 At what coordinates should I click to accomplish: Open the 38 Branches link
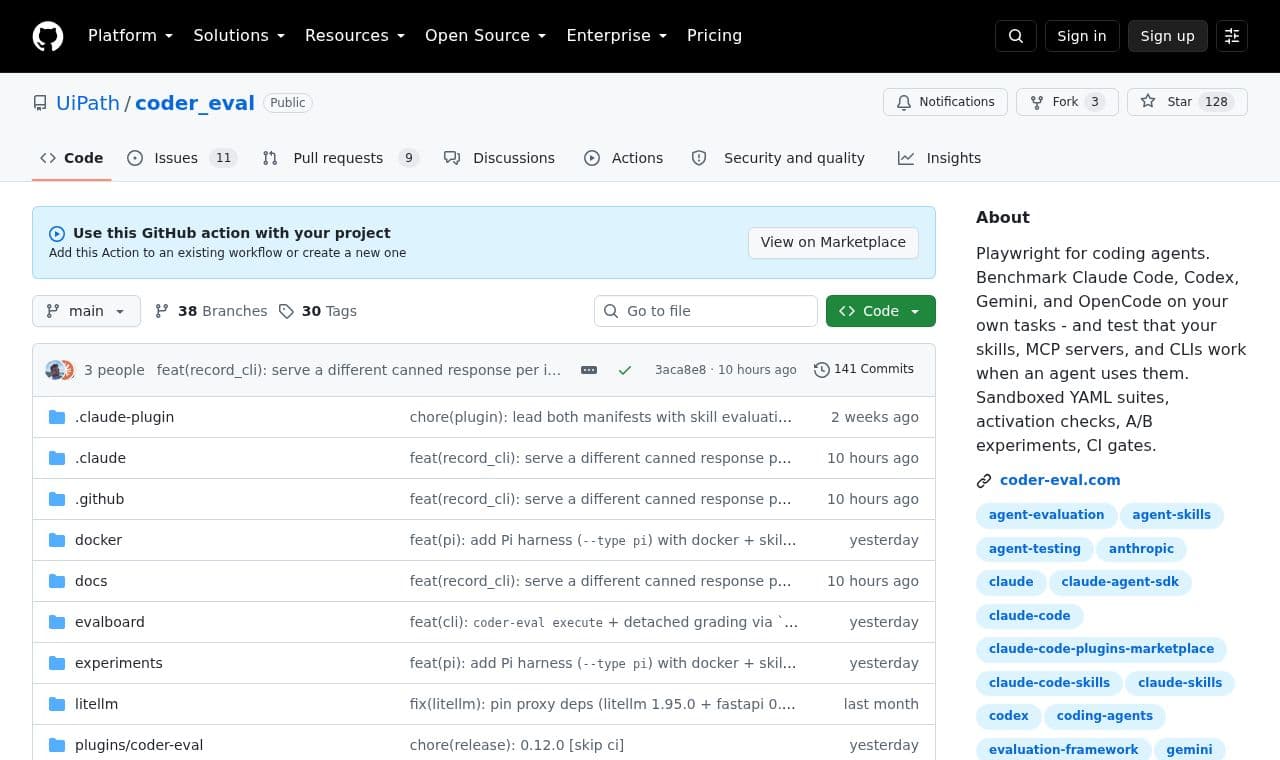[x=211, y=311]
